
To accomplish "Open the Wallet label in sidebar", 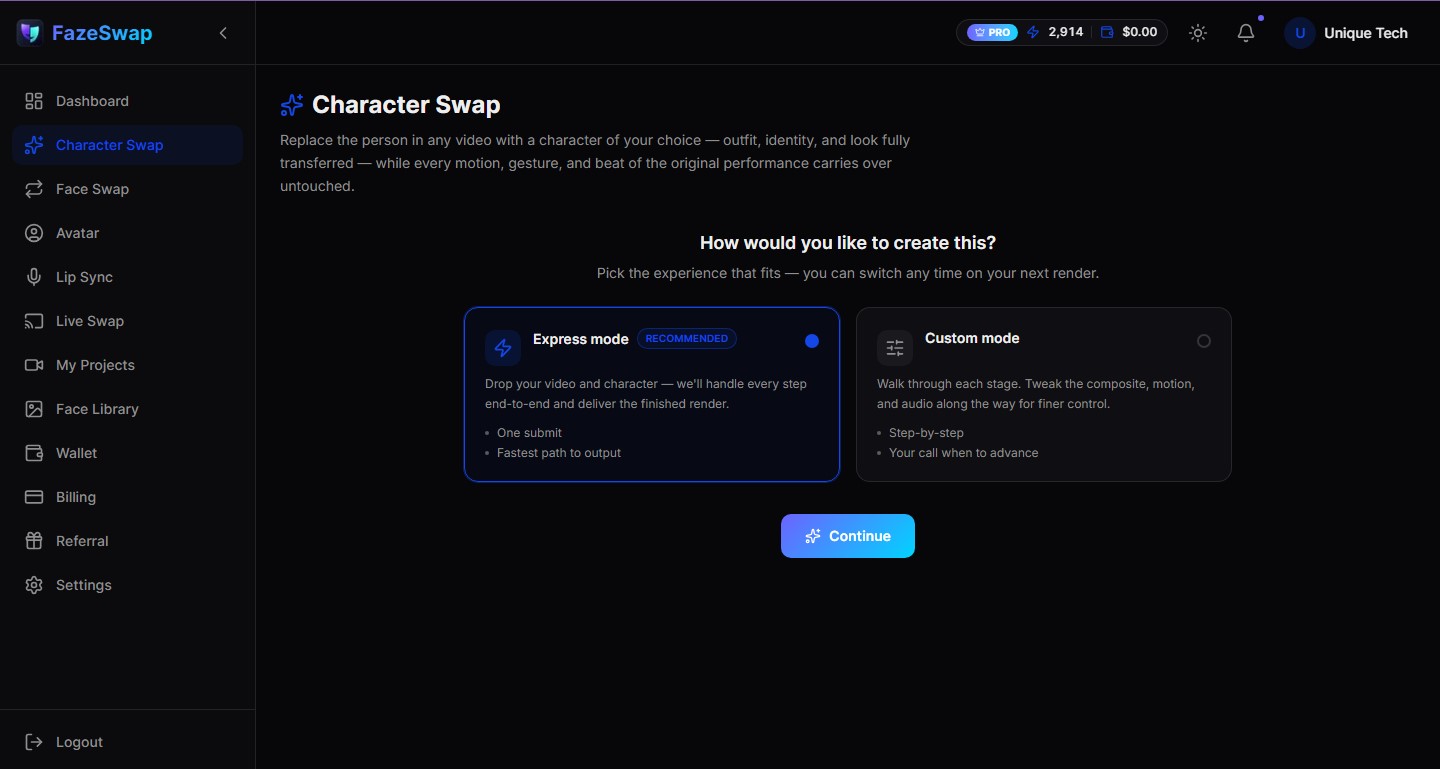I will 76,453.
